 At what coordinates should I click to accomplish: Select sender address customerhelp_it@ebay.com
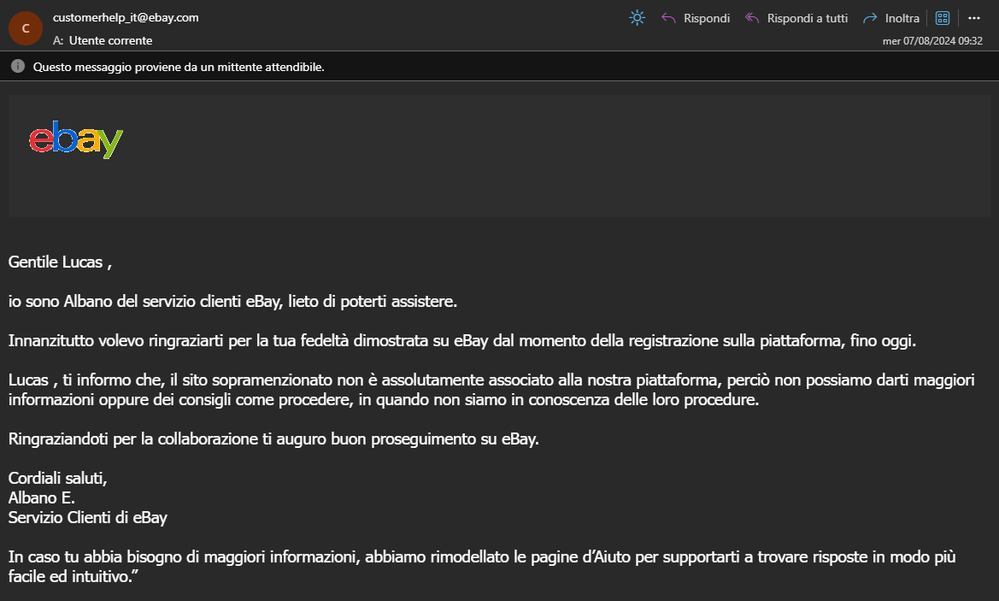point(125,18)
